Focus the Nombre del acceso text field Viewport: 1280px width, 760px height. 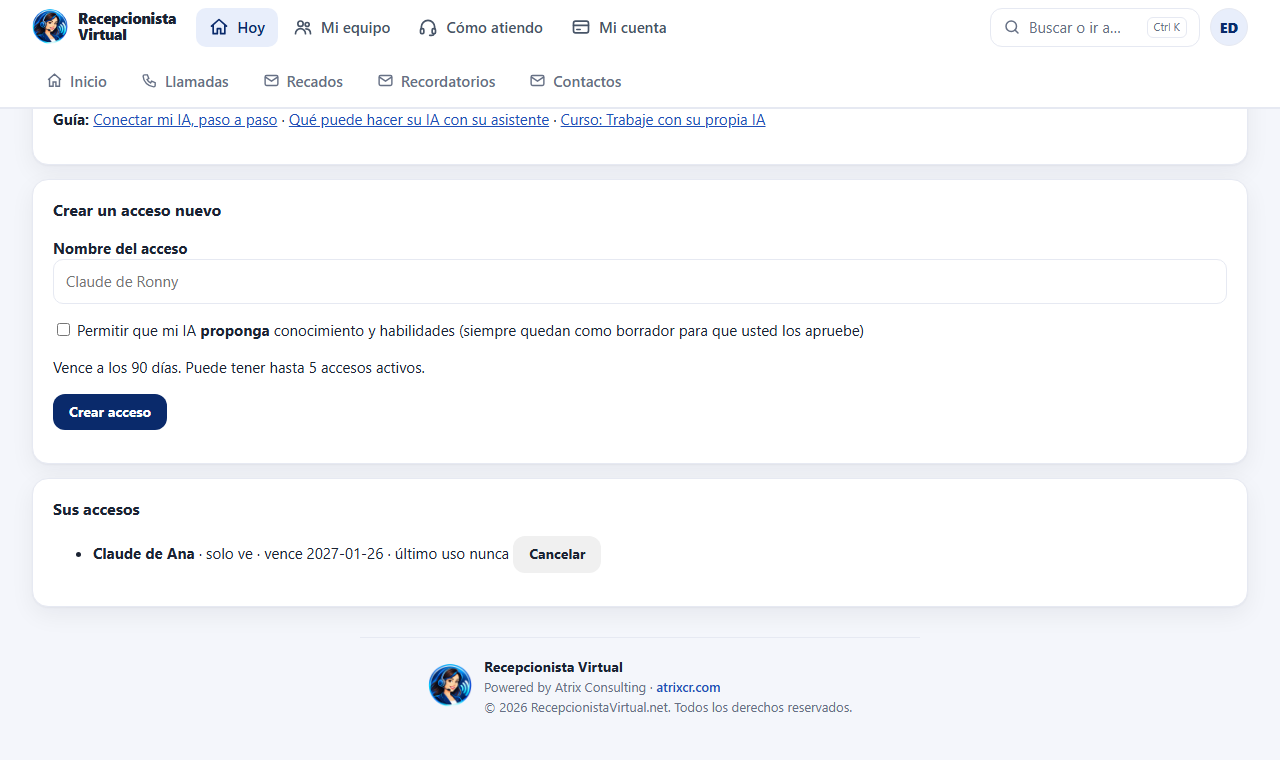(x=640, y=282)
